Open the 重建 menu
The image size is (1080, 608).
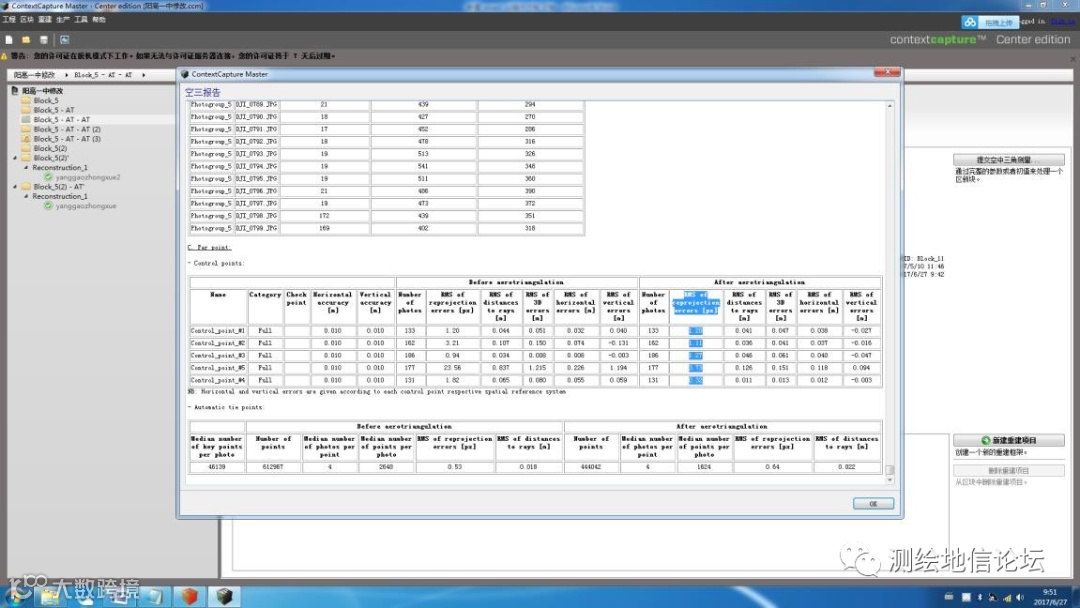tap(45, 20)
